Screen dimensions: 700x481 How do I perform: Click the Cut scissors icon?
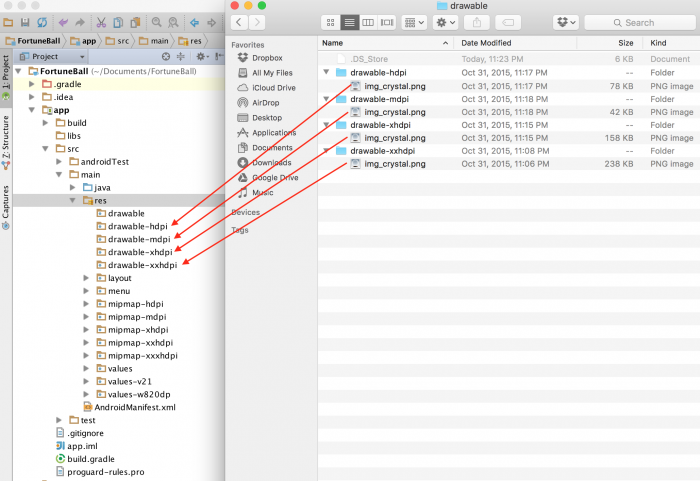click(x=102, y=21)
